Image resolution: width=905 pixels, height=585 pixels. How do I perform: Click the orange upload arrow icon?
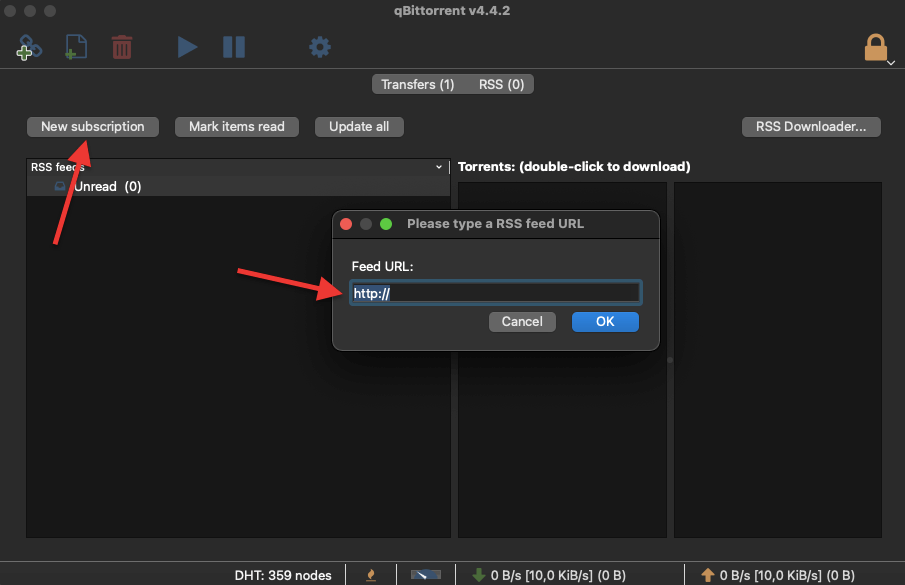[x=708, y=575]
